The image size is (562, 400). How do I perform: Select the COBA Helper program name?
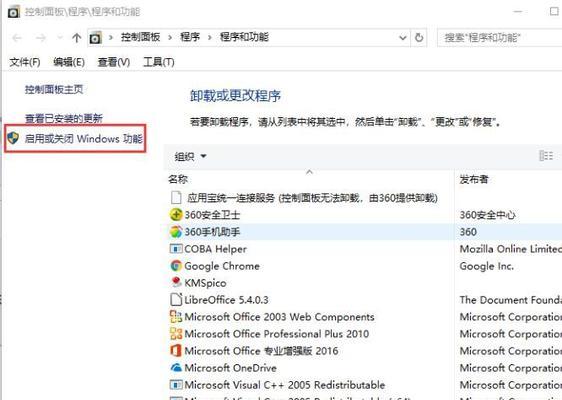click(x=215, y=249)
